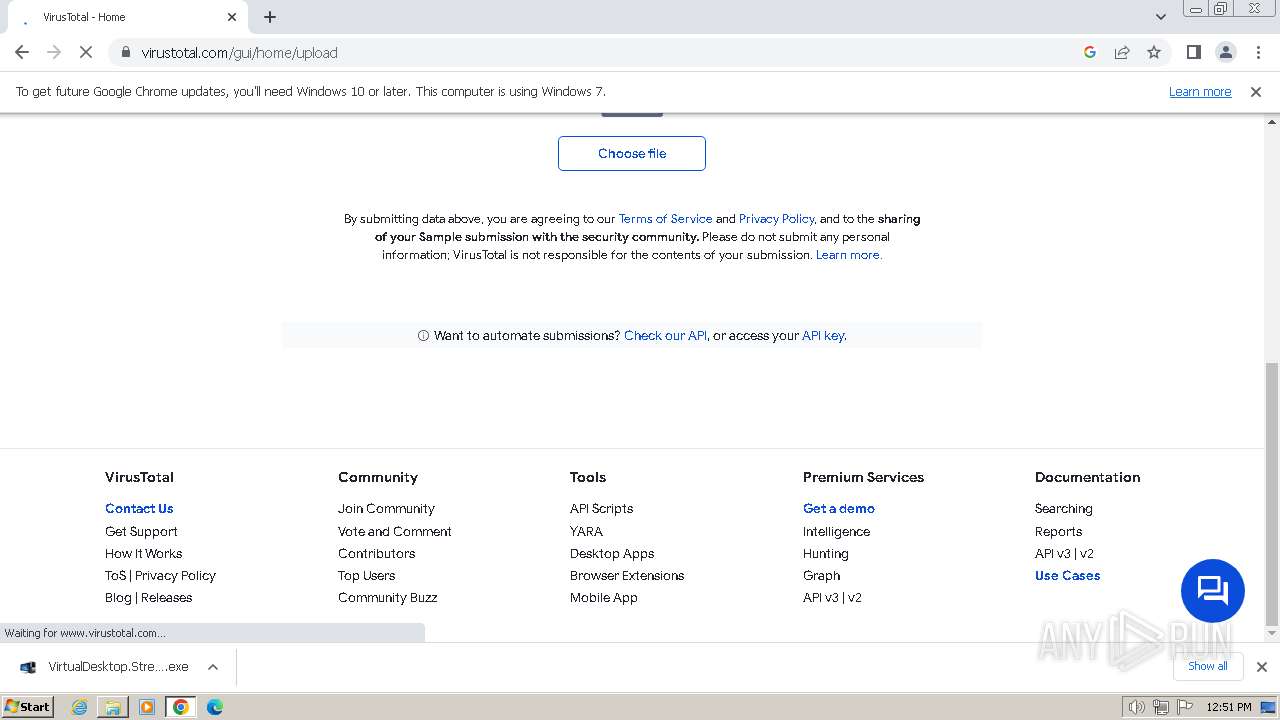Stop loading the page

tap(86, 52)
